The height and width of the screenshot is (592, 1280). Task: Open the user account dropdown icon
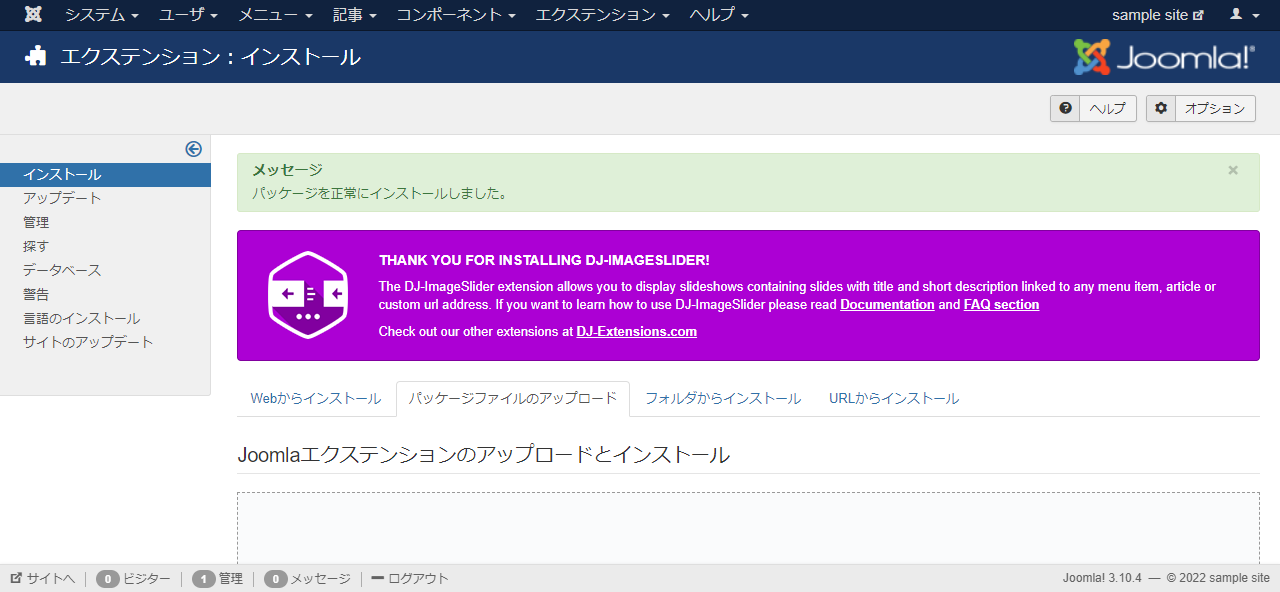[x=1242, y=15]
